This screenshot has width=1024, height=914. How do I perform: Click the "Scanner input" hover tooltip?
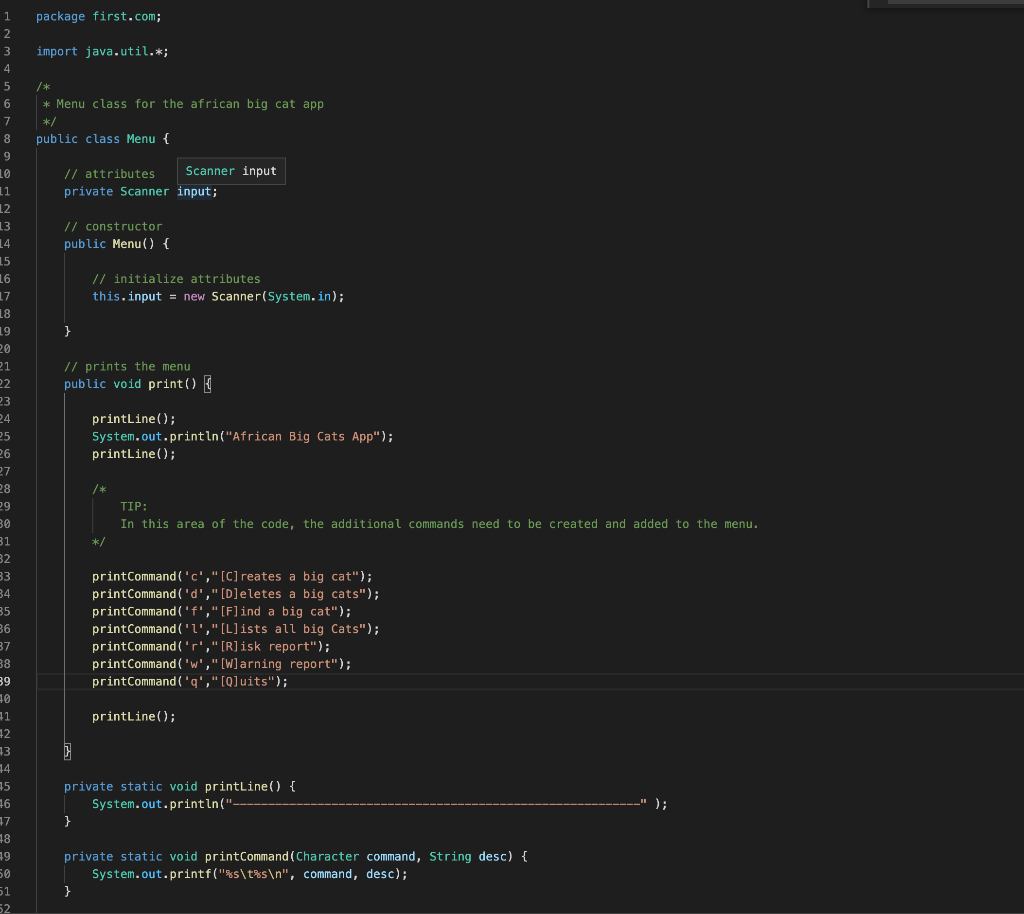tap(231, 171)
